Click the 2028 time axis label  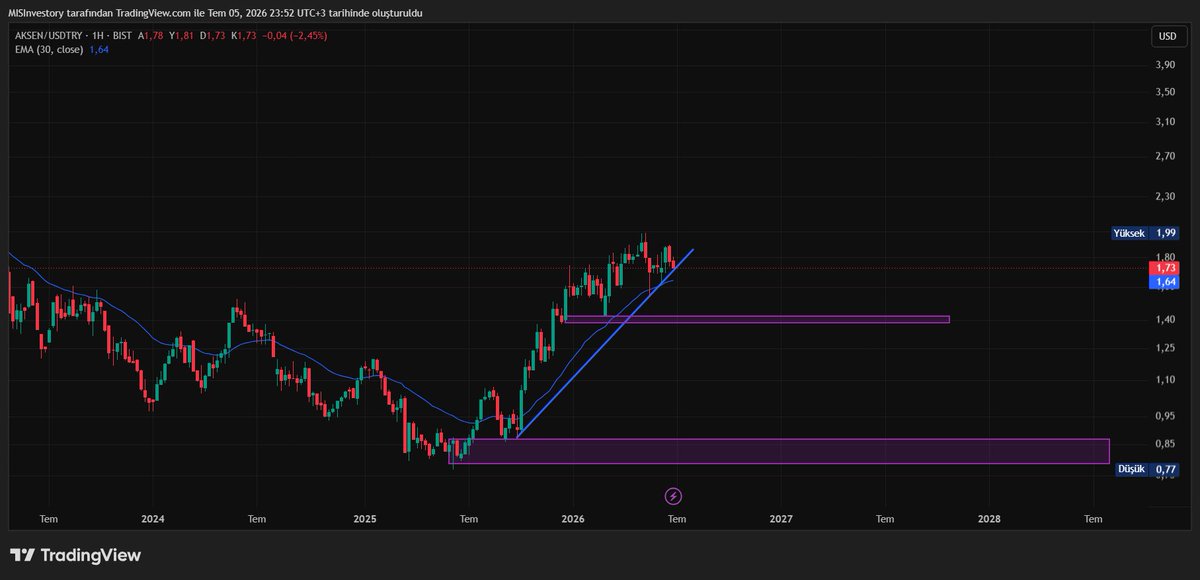point(989,519)
